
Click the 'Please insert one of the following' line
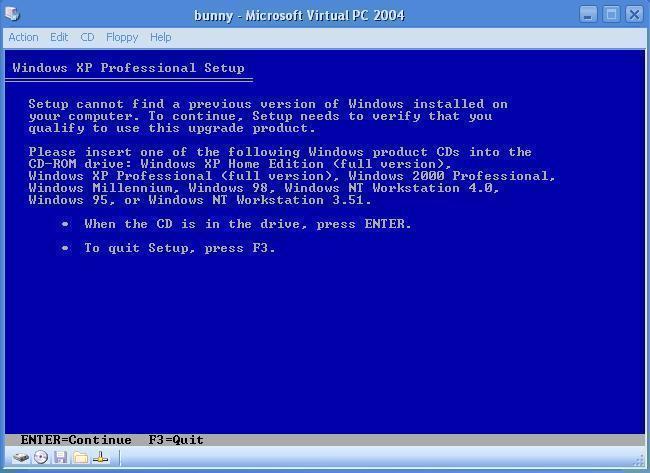coord(280,152)
